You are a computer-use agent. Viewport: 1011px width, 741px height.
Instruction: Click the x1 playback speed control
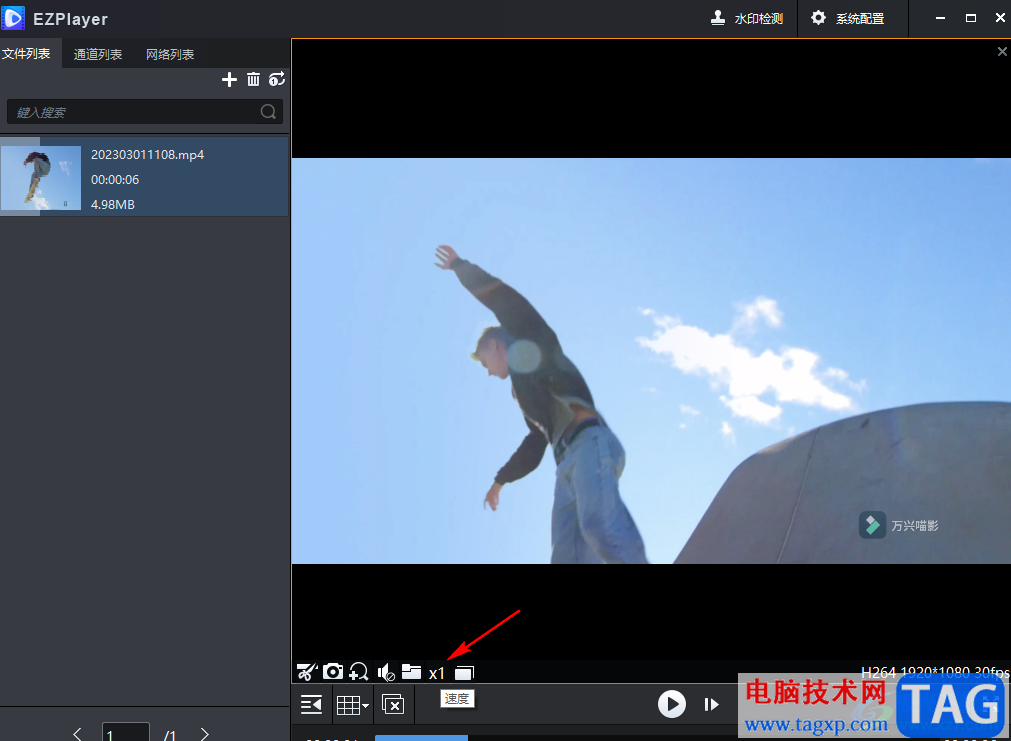click(437, 673)
